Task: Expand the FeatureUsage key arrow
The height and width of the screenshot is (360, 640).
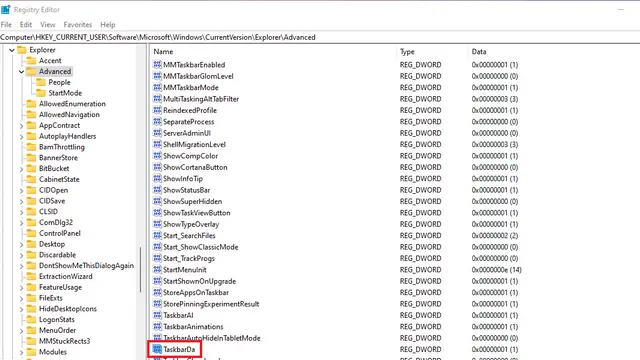Action: 21,288
